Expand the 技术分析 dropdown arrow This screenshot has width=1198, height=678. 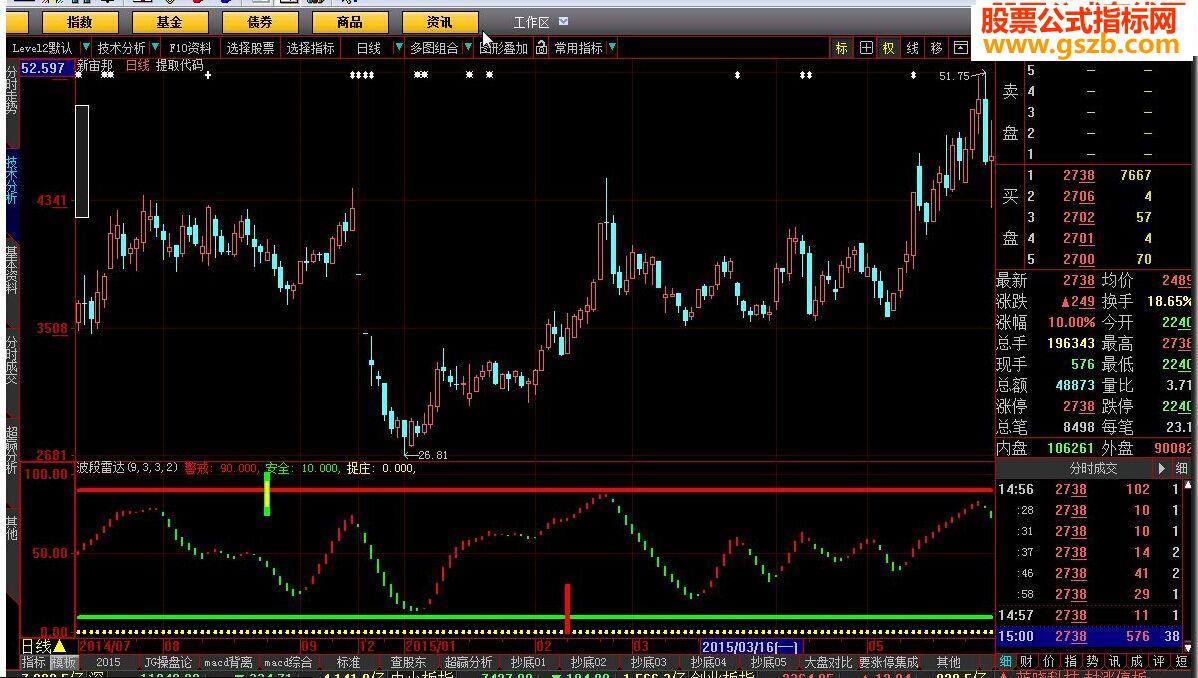click(x=155, y=48)
